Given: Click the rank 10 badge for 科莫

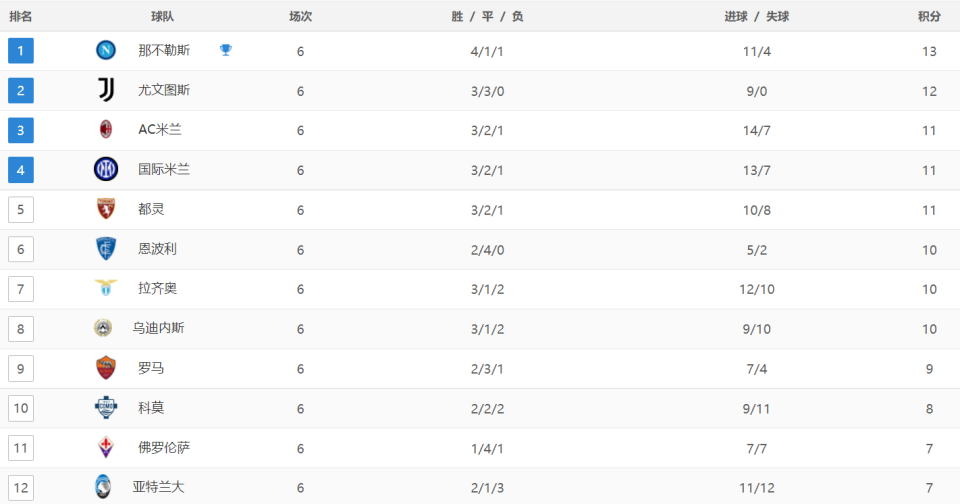Looking at the screenshot, I should pyautogui.click(x=21, y=408).
